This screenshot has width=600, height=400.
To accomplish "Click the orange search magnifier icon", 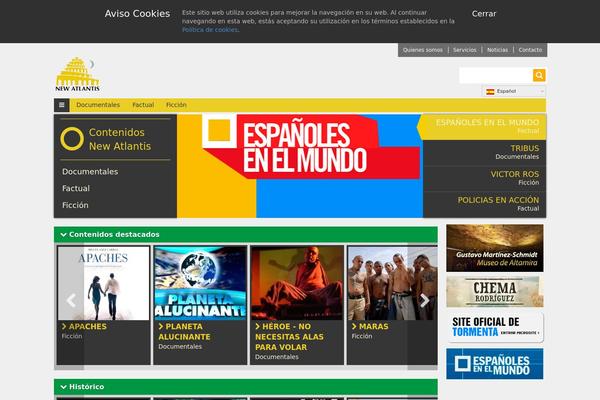I will 539,75.
